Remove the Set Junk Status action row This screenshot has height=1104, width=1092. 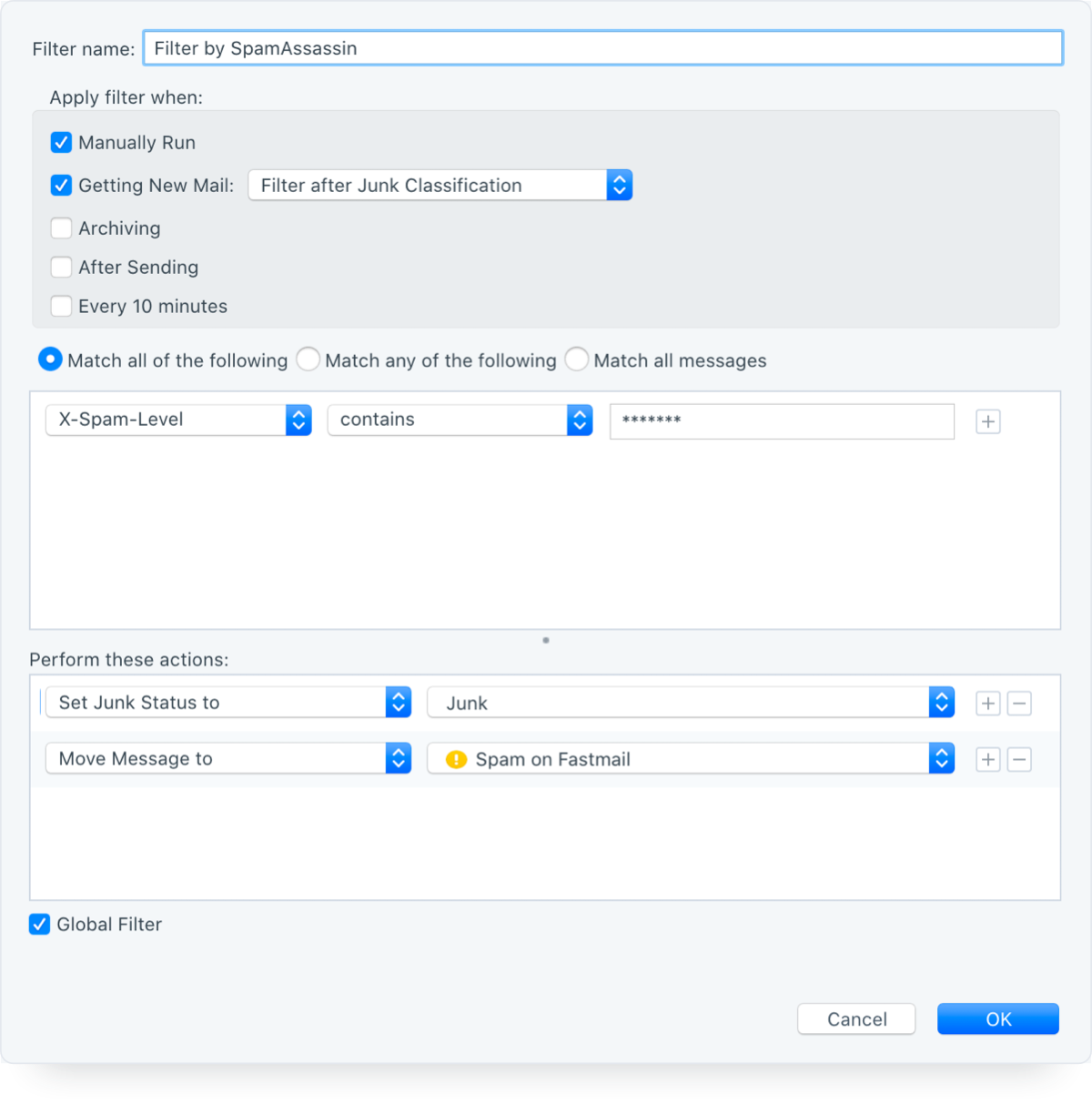tap(1019, 704)
